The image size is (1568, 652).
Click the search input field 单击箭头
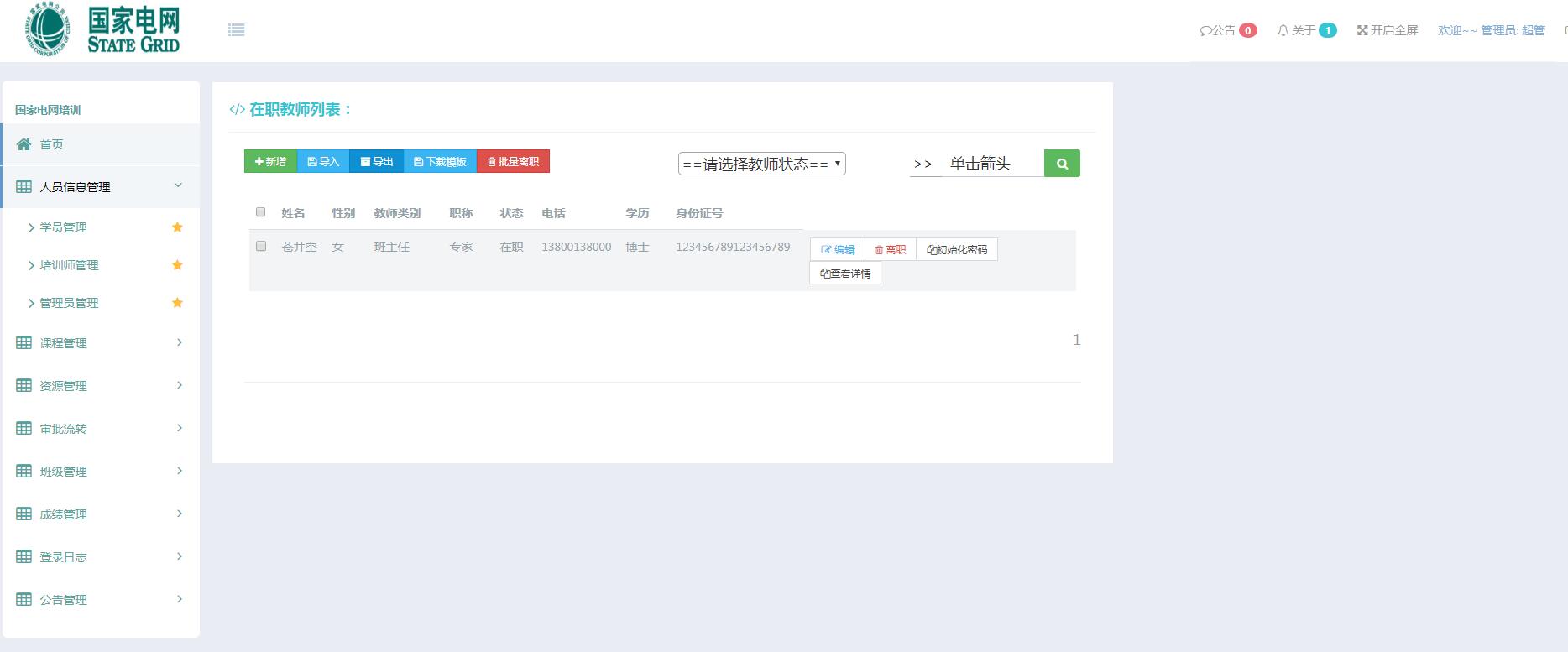click(990, 164)
